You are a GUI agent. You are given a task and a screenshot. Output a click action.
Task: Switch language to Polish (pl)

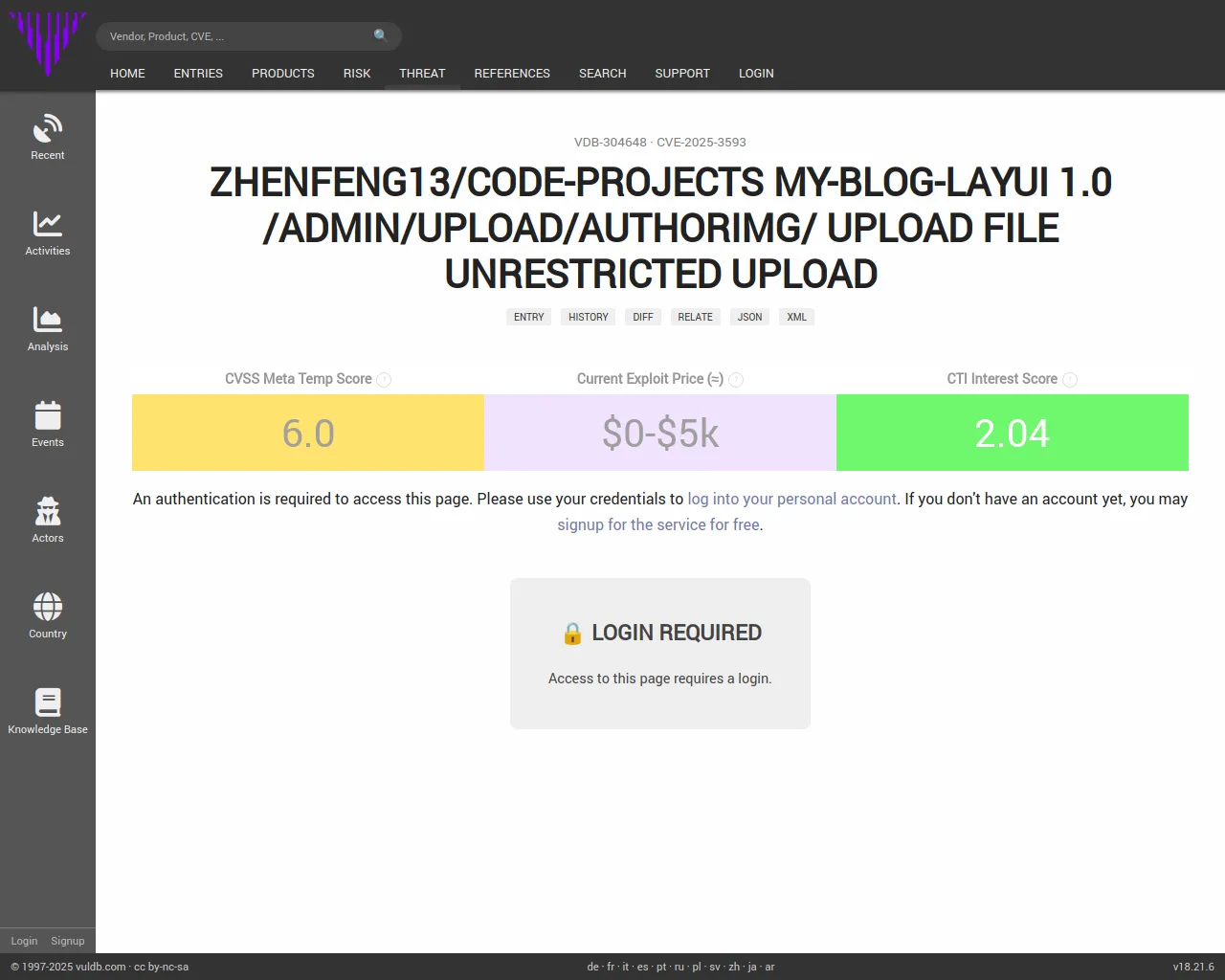tap(697, 967)
